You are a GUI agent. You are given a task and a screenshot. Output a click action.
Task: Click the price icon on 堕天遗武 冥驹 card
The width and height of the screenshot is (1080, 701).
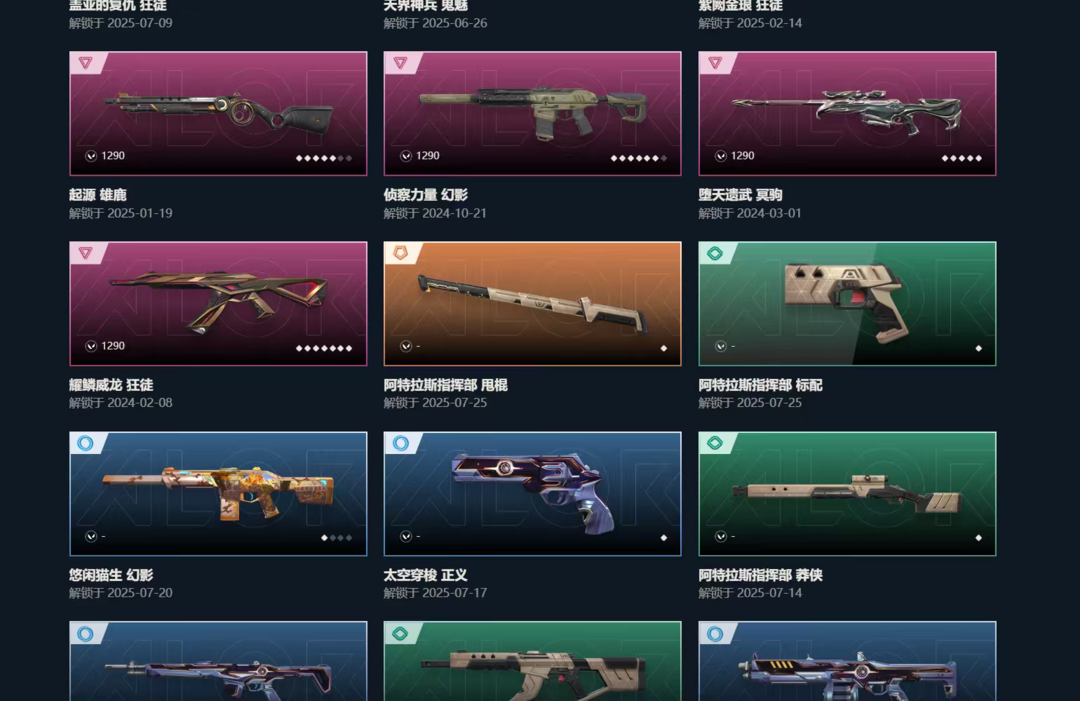(720, 156)
